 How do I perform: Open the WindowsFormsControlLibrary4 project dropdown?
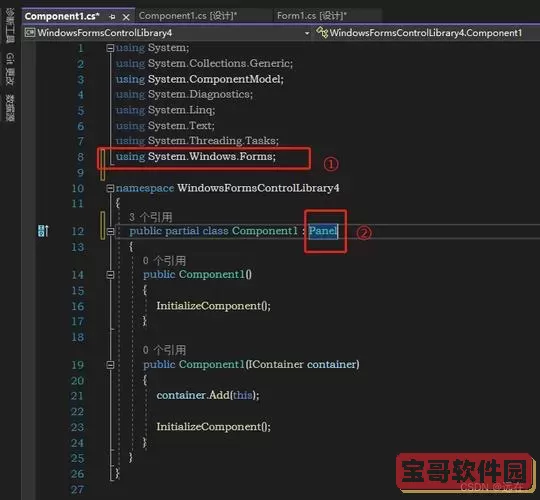pos(307,33)
